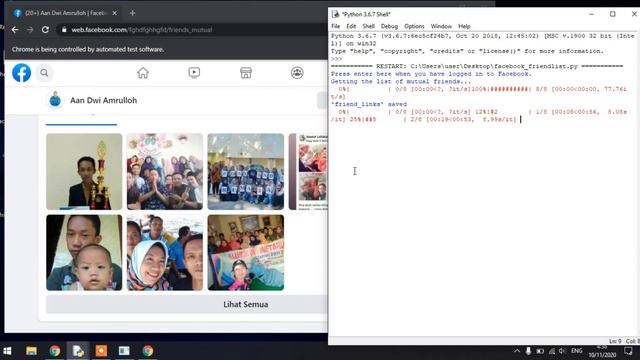Show hidden system tray icons
The width and height of the screenshot is (640, 360).
click(517, 351)
